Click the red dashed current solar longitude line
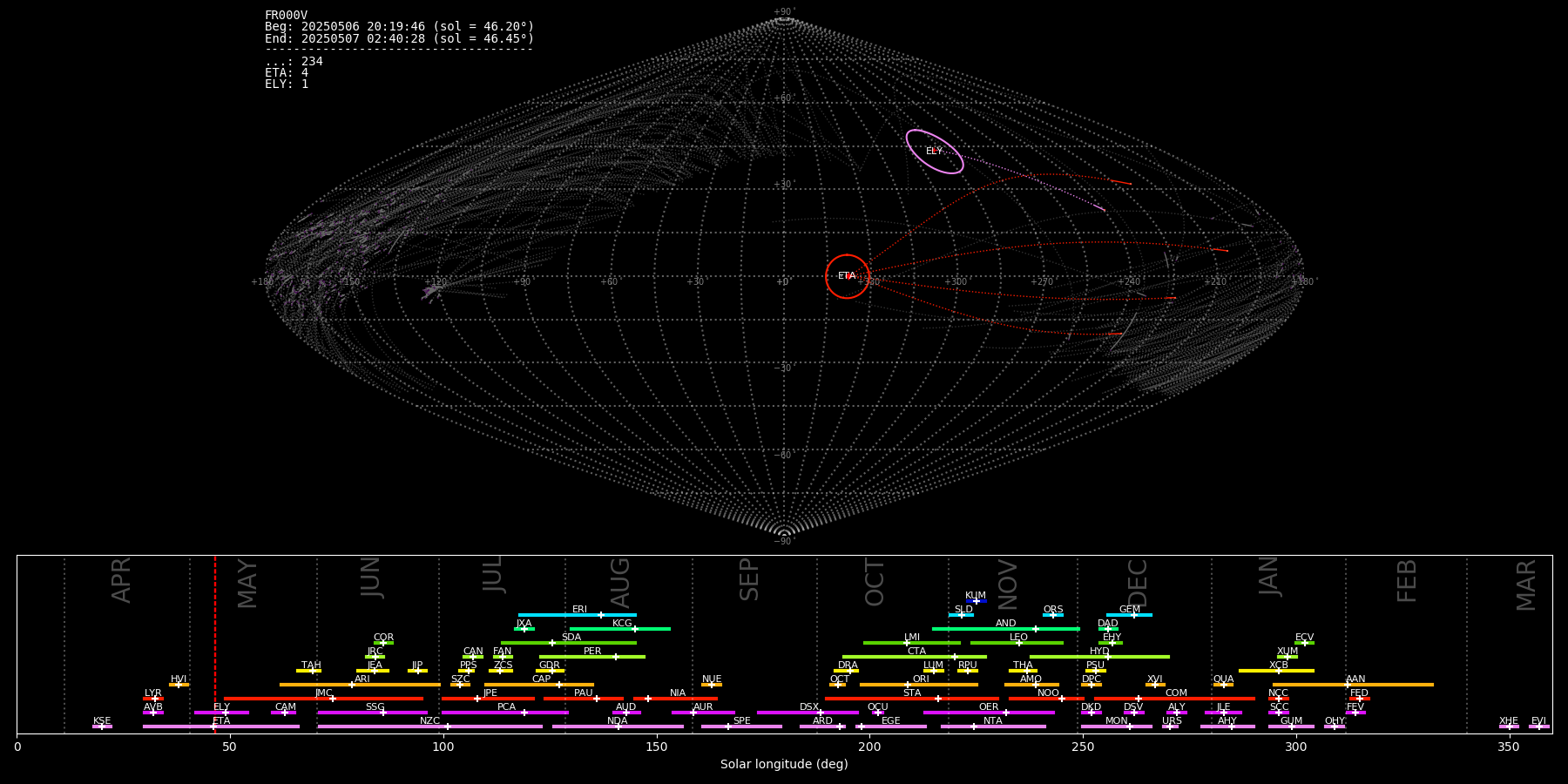The width and height of the screenshot is (1568, 784). click(x=215, y=645)
